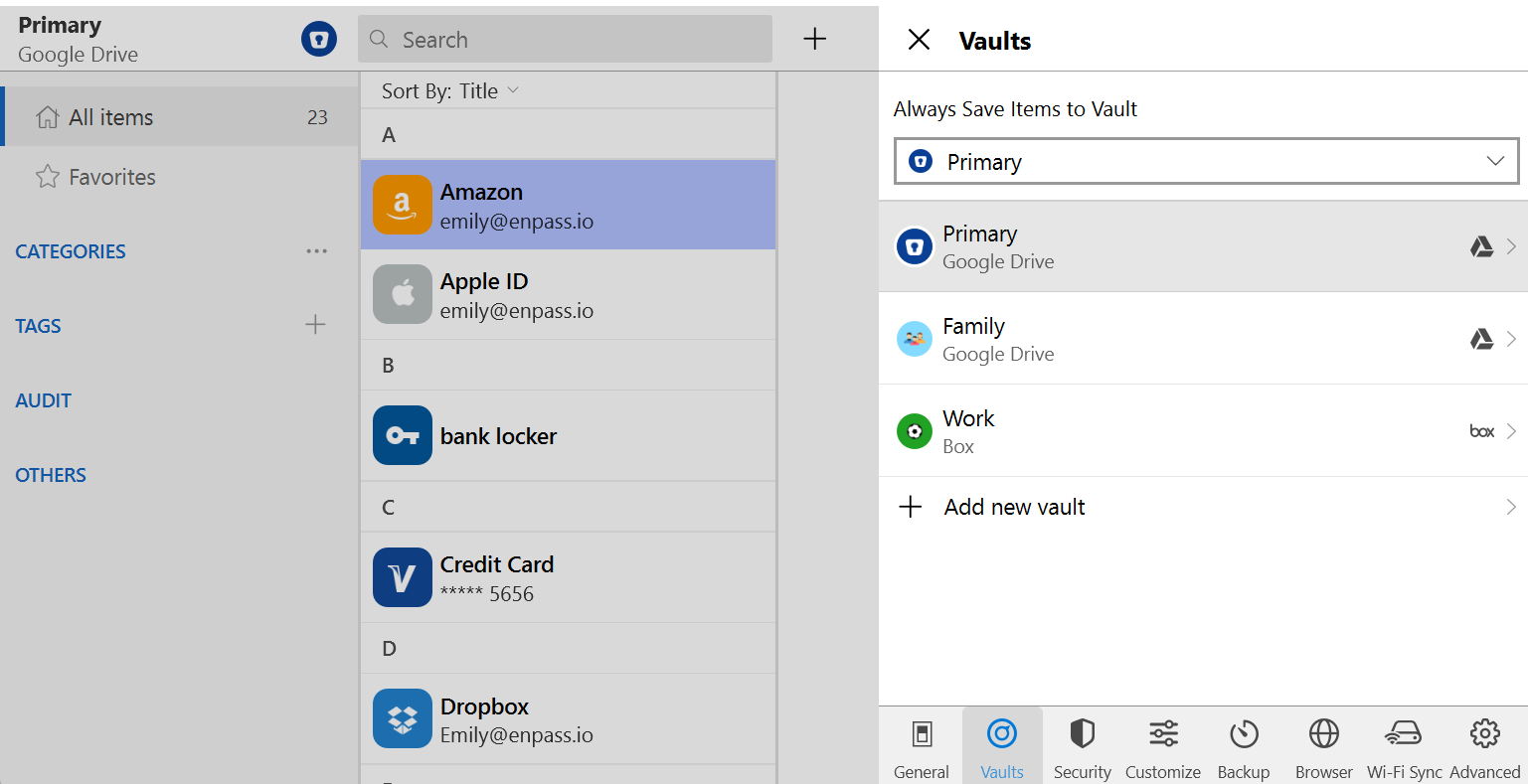Viewport: 1528px width, 784px height.
Task: Switch to the Vaults settings tab
Action: pos(1002,745)
